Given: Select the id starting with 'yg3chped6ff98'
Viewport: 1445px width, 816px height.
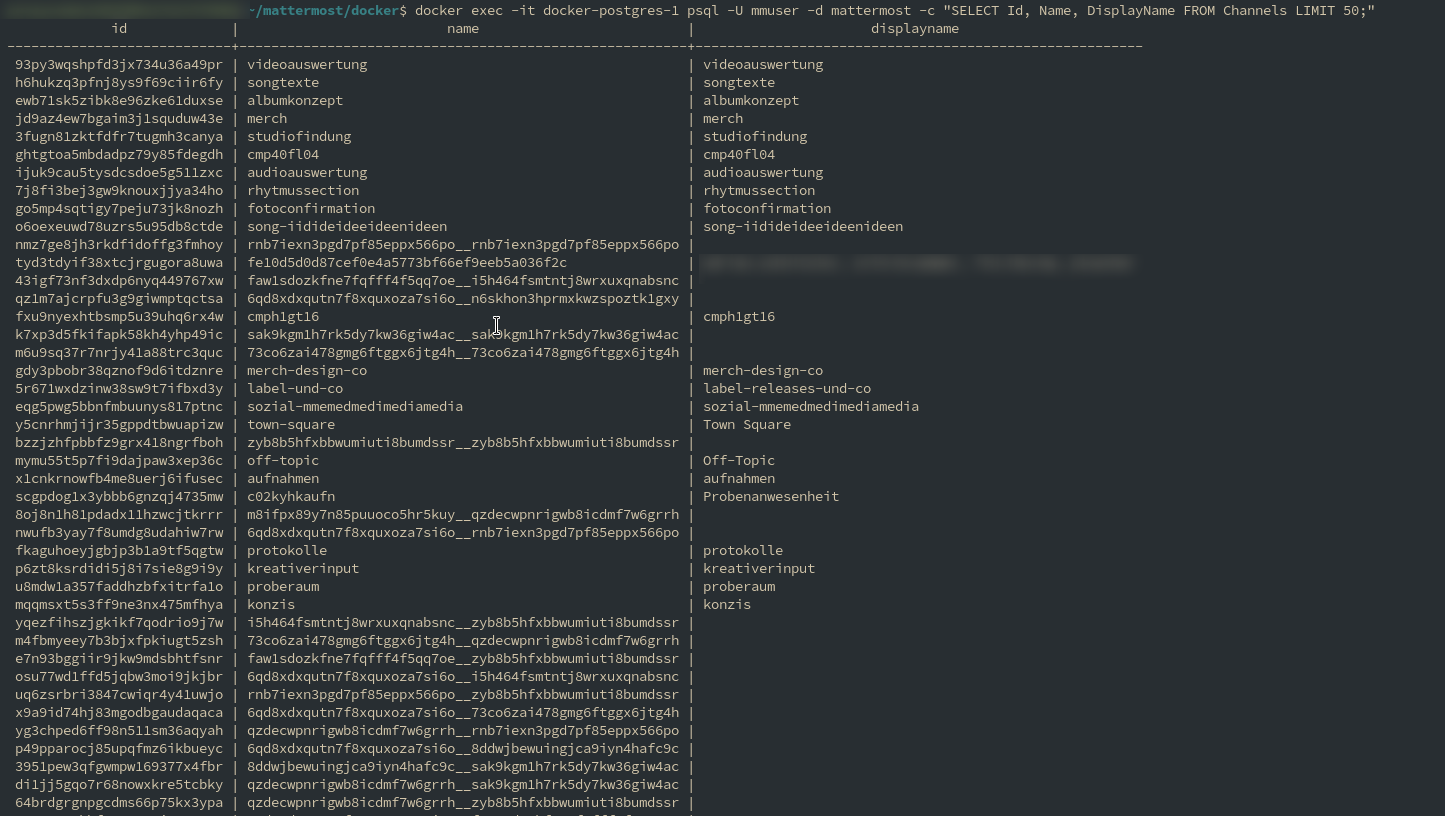Looking at the screenshot, I should point(119,730).
